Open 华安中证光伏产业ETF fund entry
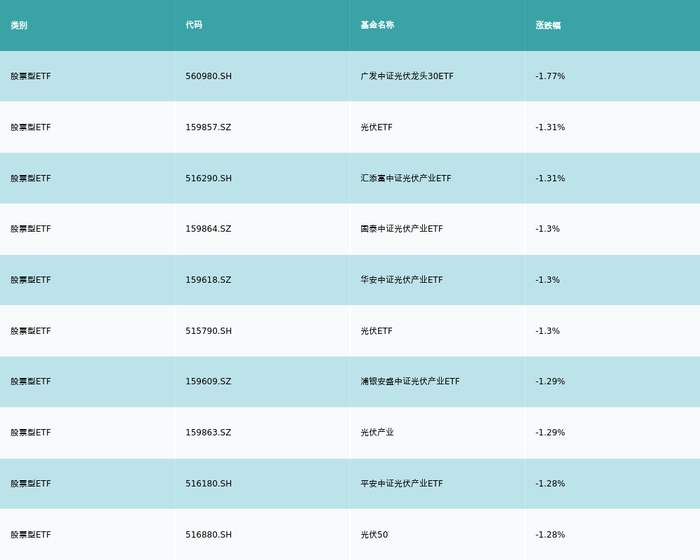This screenshot has height=560, width=700. [402, 280]
